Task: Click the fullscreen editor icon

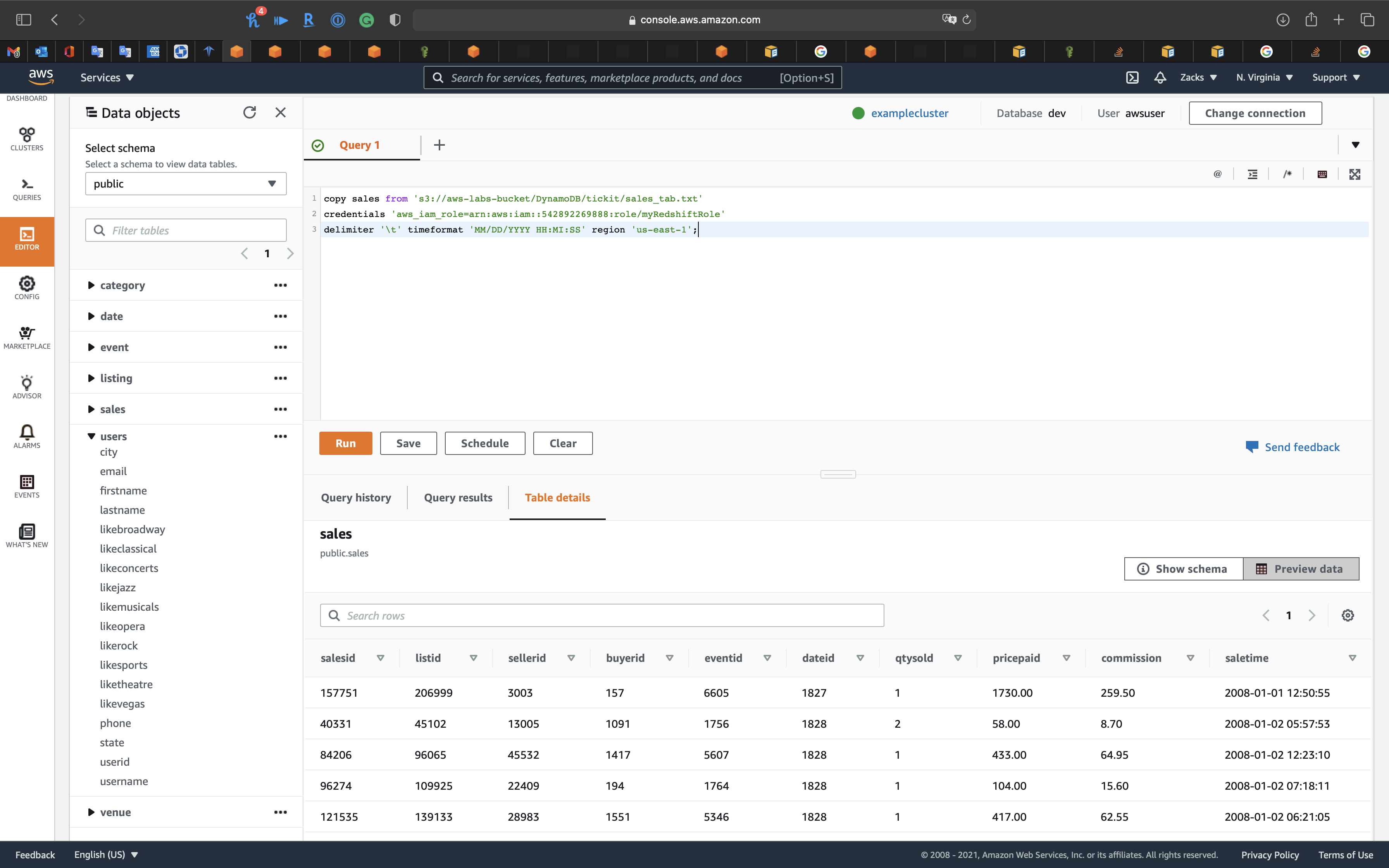Action: tap(1355, 174)
